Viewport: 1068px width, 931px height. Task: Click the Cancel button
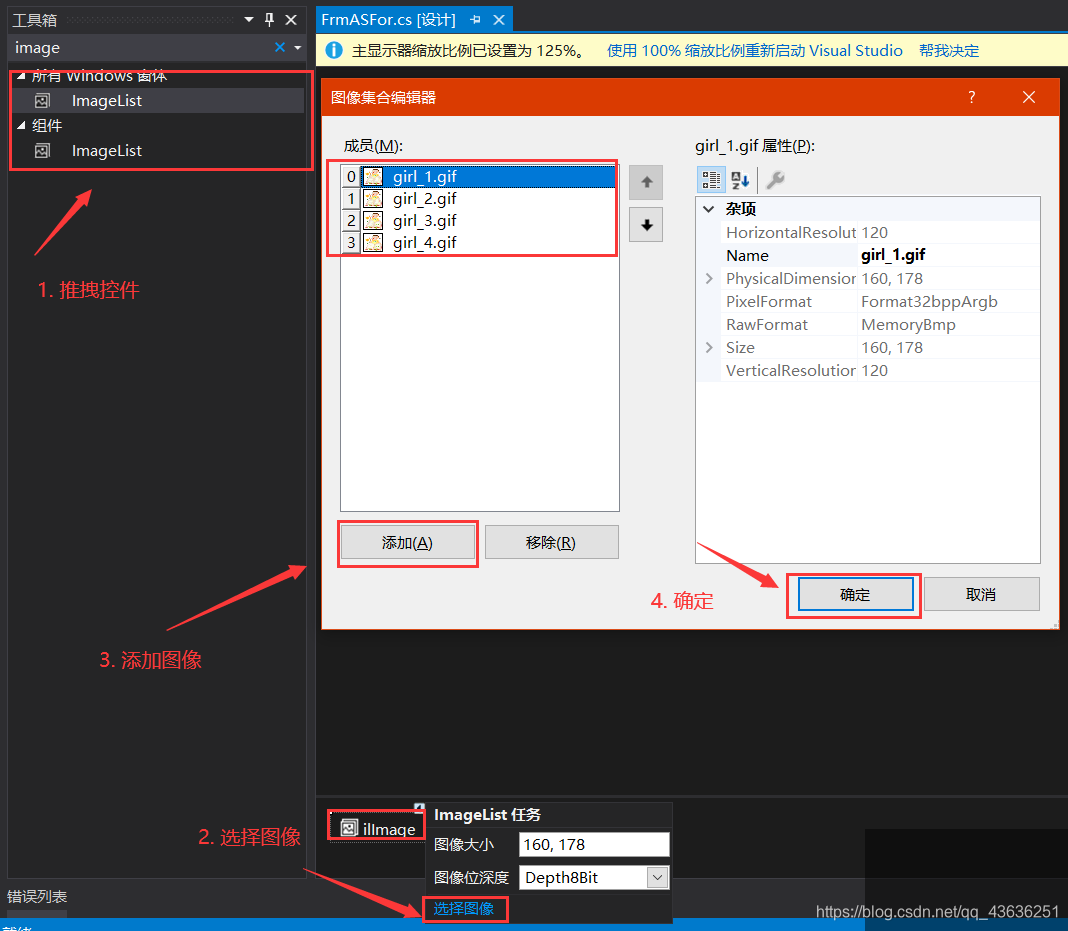981,595
